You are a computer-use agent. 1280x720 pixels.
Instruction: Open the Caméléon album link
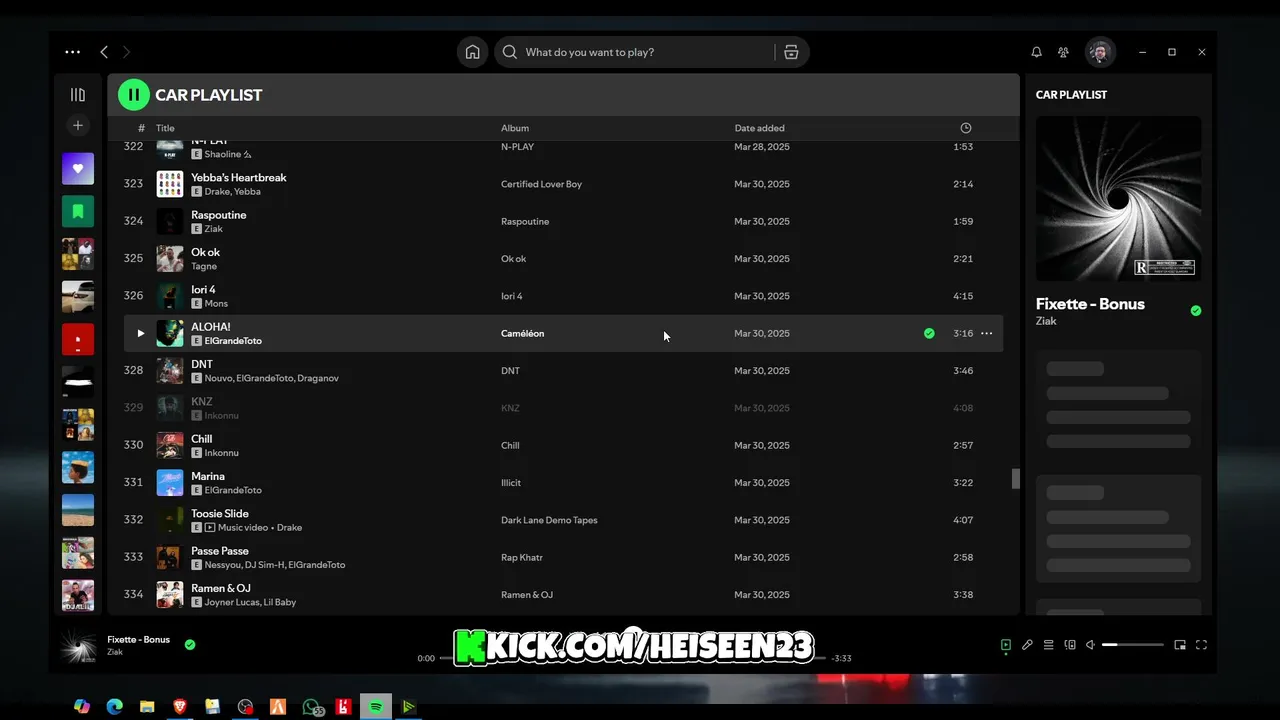522,333
